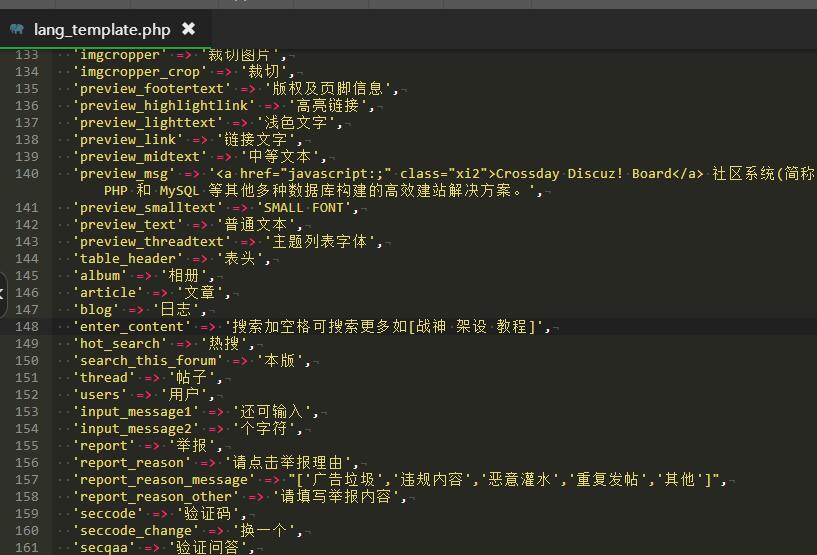The height and width of the screenshot is (555, 817).
Task: Click line number 155 beside 'report'
Action: [27, 445]
